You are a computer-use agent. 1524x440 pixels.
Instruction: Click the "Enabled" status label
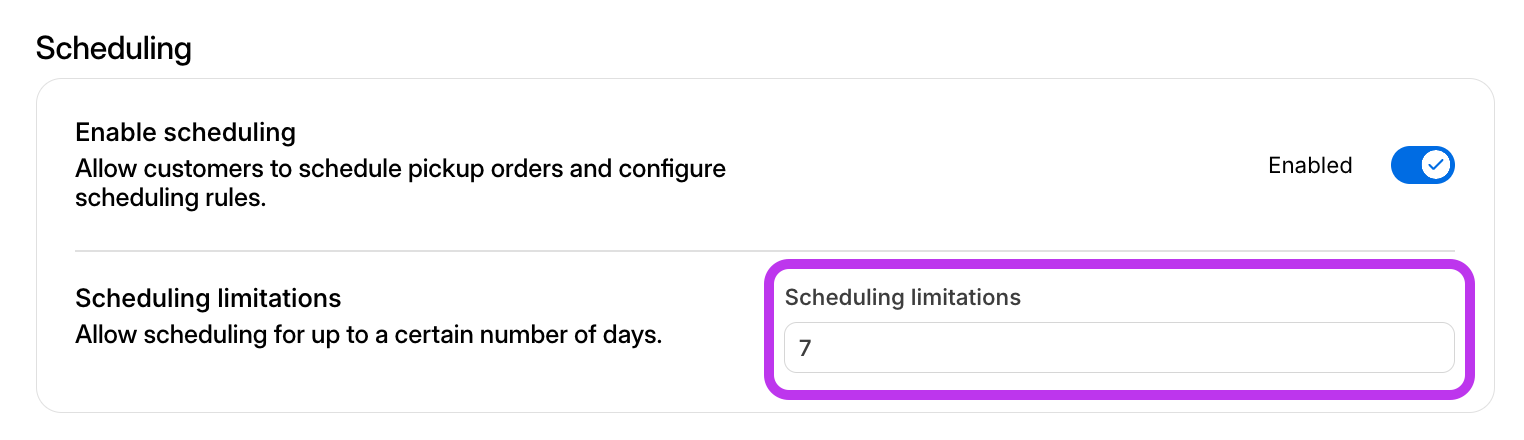click(x=1310, y=165)
